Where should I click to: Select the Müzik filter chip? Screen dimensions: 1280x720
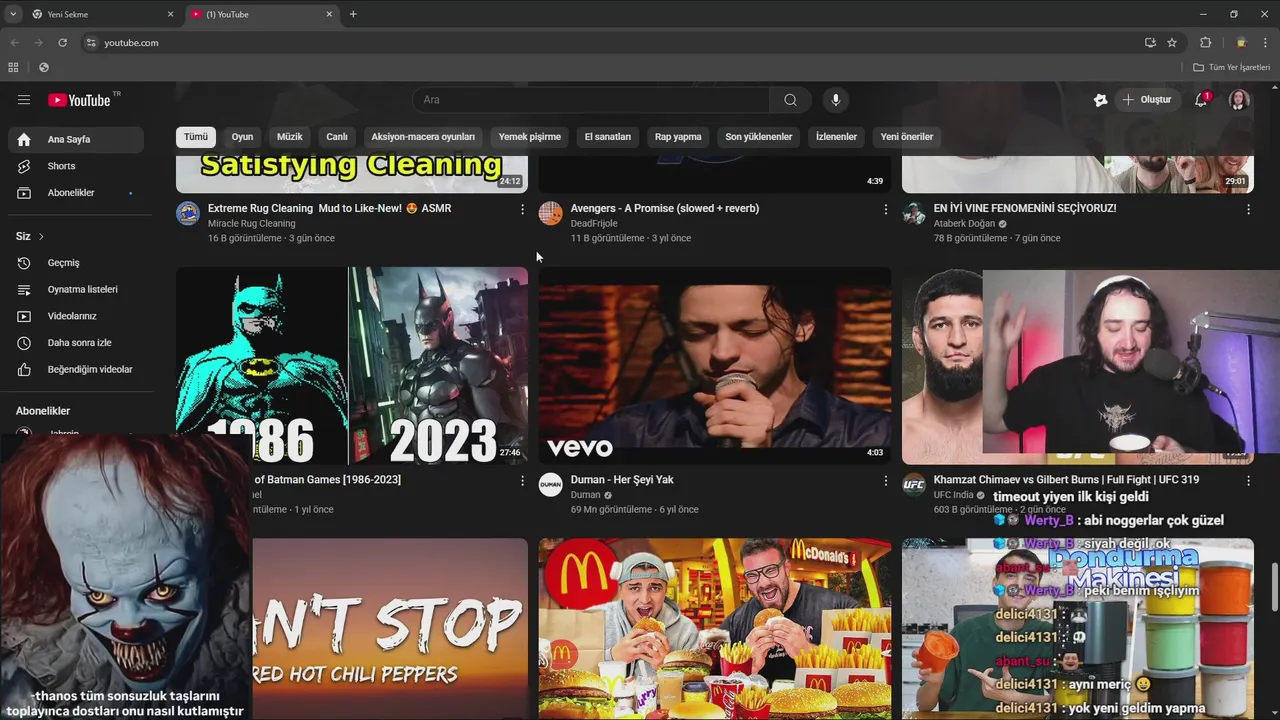tap(290, 137)
